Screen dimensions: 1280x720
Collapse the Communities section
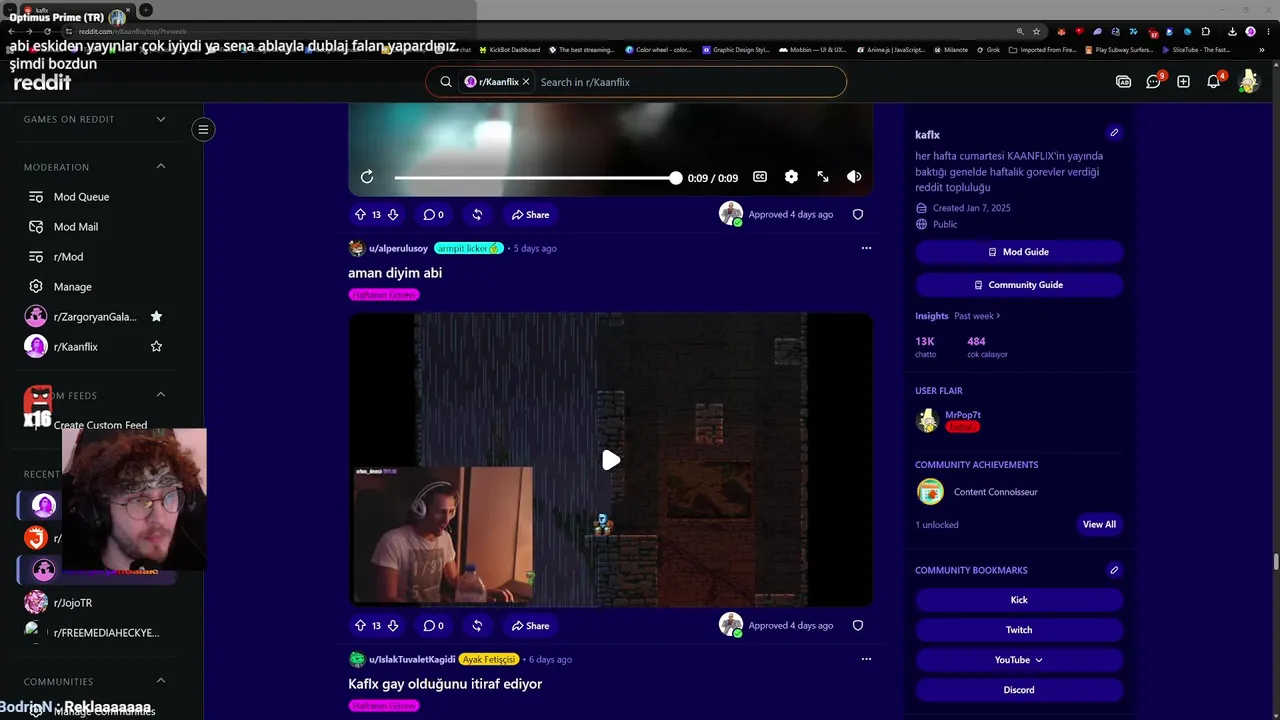click(161, 682)
